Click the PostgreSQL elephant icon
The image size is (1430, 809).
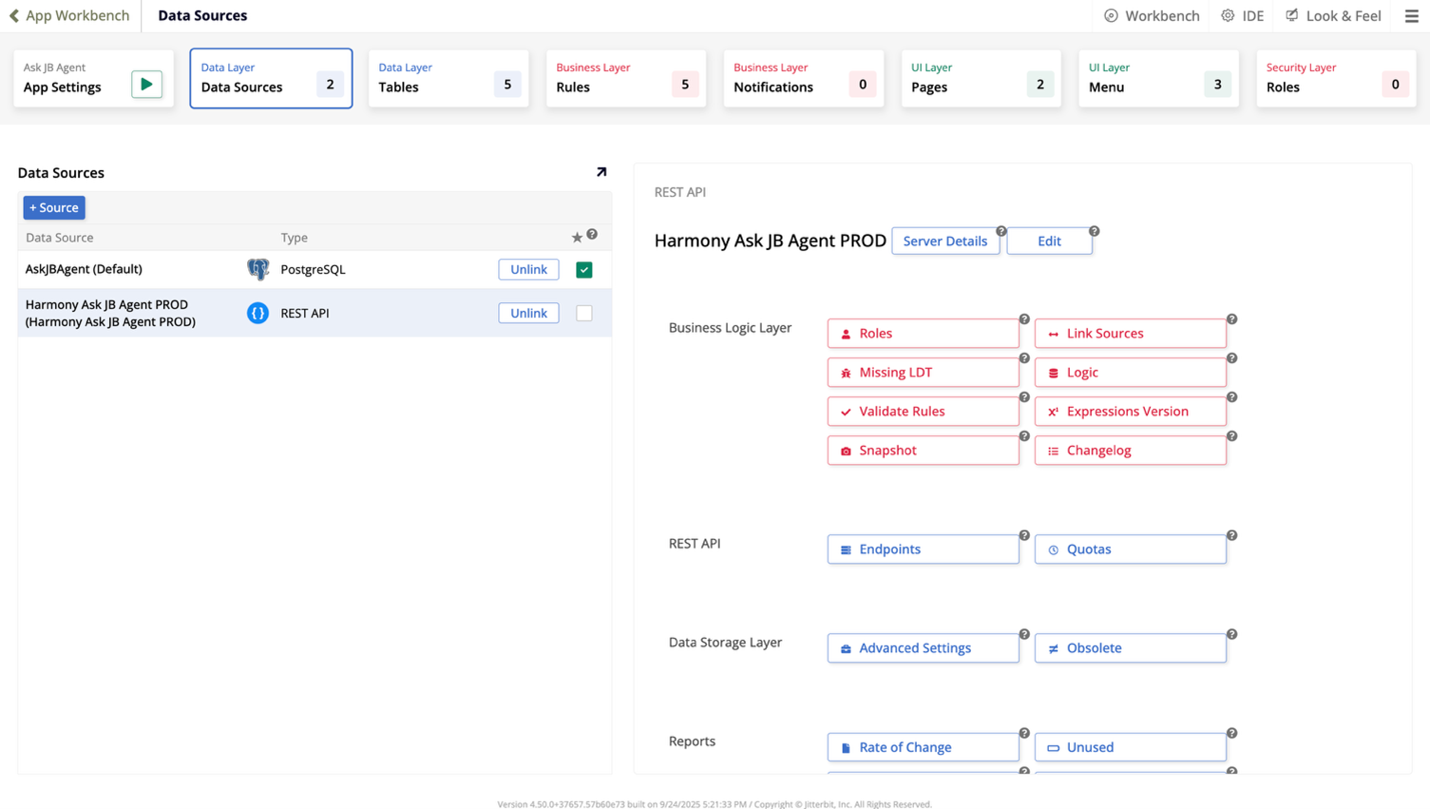click(x=258, y=269)
